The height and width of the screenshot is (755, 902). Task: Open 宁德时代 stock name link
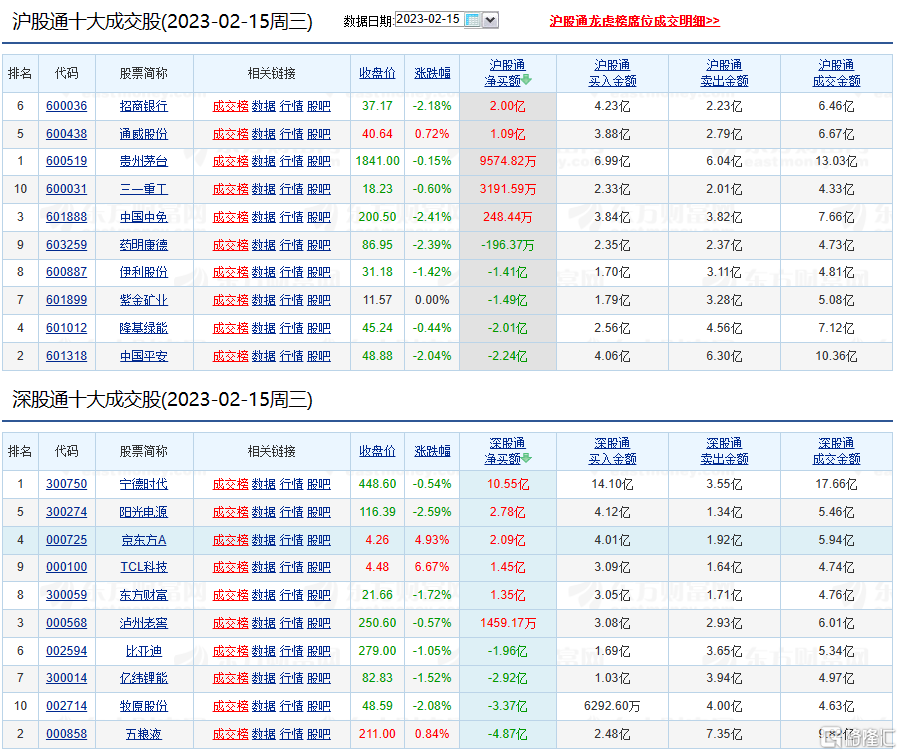pos(144,484)
